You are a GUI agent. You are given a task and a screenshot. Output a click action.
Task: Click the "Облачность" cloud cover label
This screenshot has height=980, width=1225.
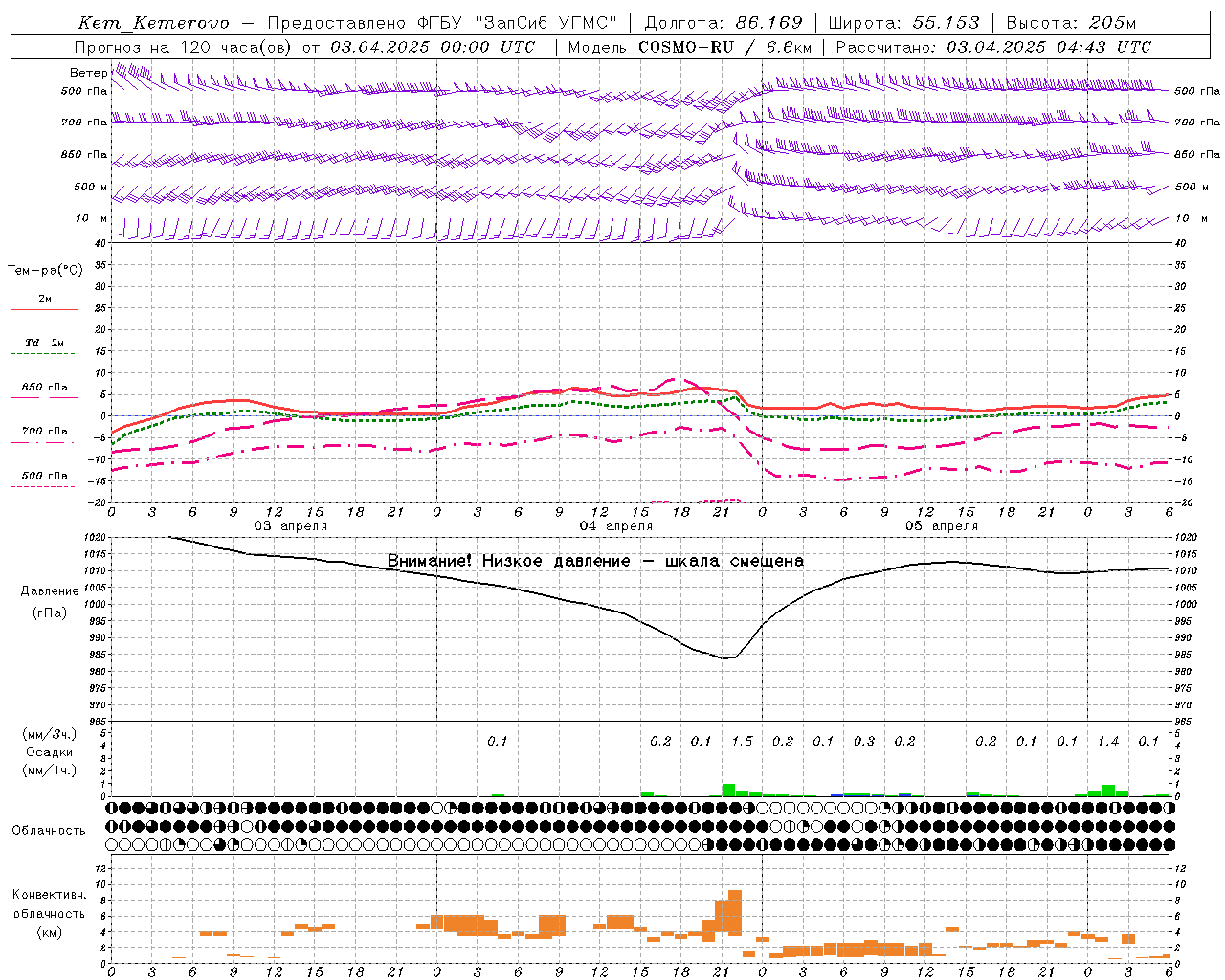[x=49, y=831]
